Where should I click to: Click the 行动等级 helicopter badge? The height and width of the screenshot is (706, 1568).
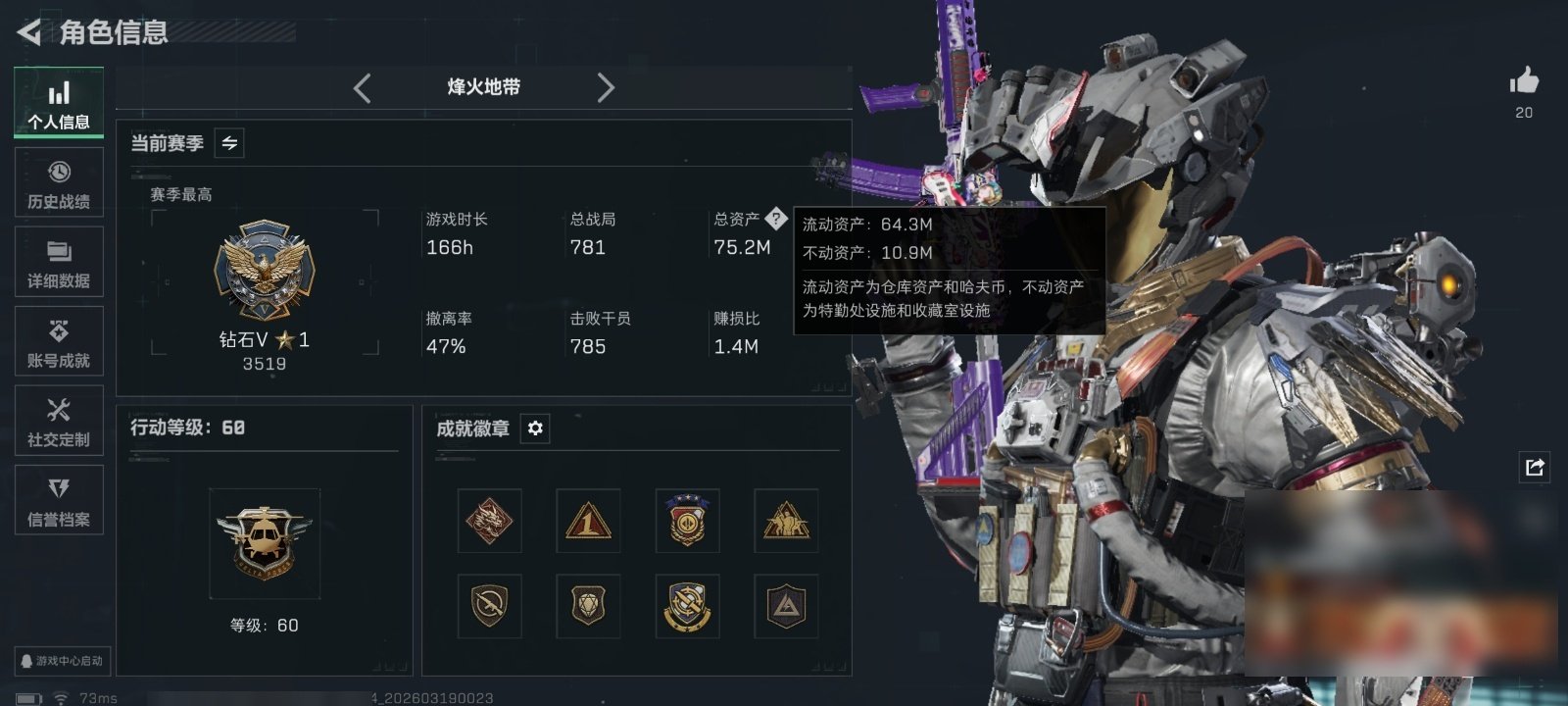(264, 543)
